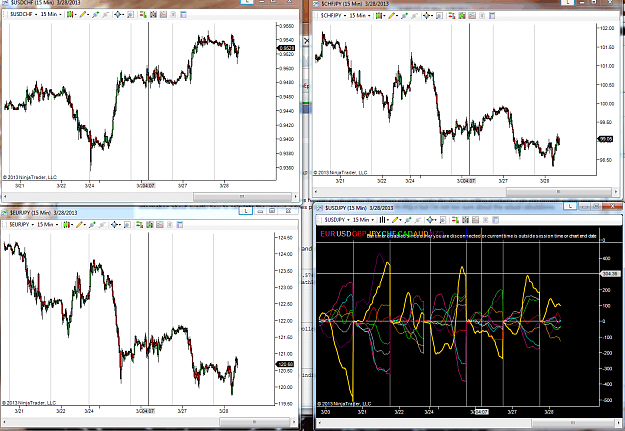Open candlestick chart style icon in CHFJPY window
Image resolution: width=625 pixels, height=431 pixels.
(x=379, y=16)
